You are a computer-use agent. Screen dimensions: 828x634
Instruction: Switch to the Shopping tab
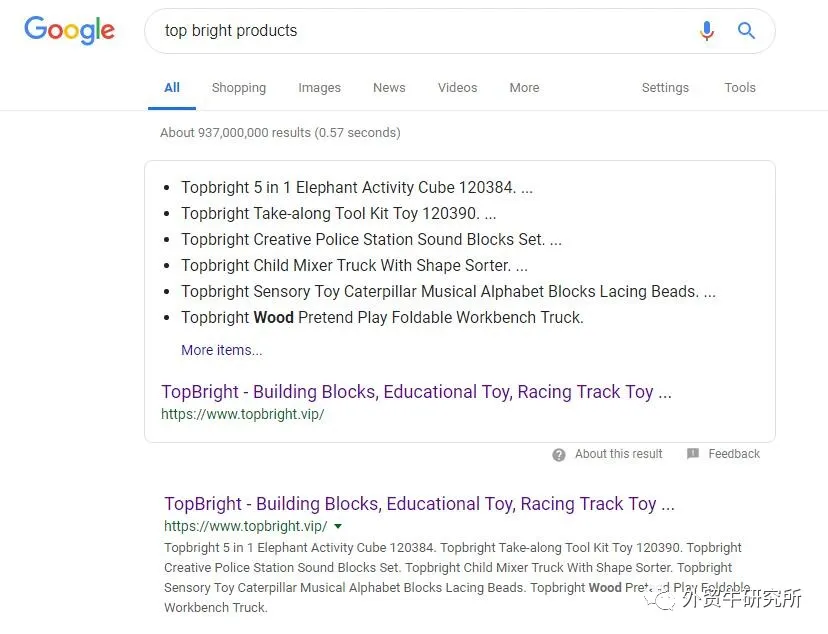pyautogui.click(x=239, y=88)
